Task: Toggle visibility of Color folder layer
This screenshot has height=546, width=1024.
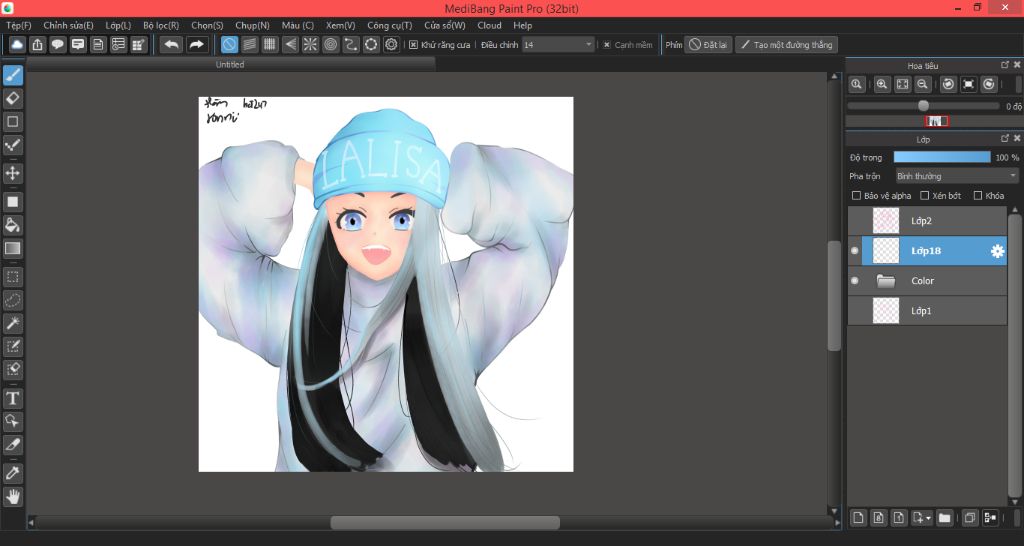Action: (855, 281)
